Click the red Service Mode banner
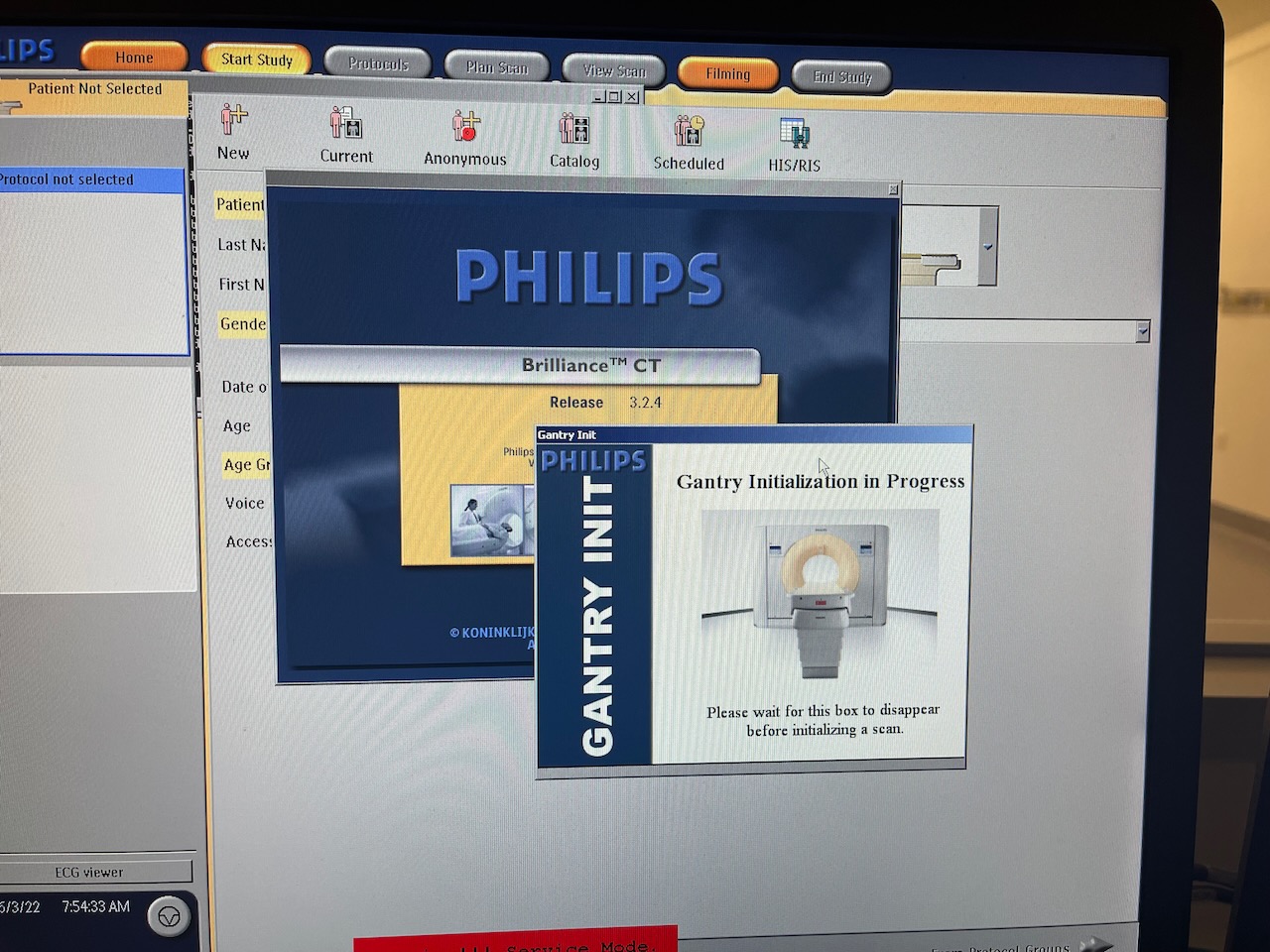 516,940
